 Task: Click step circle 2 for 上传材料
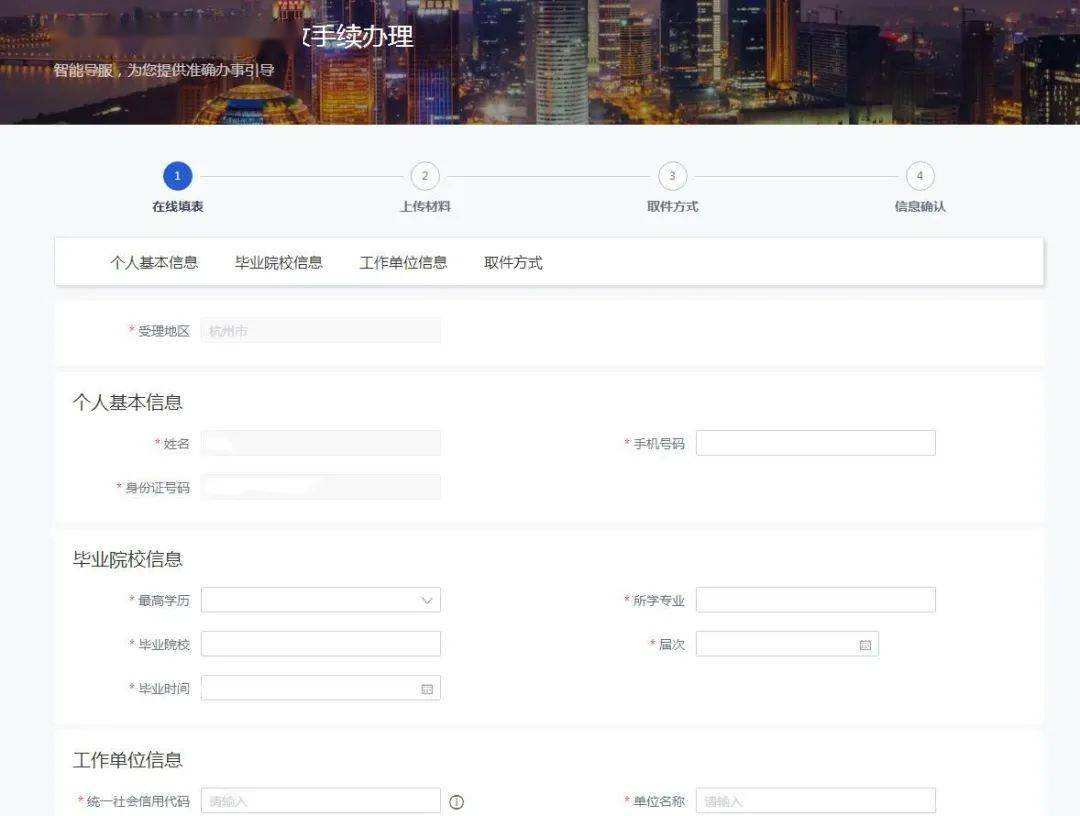(424, 175)
